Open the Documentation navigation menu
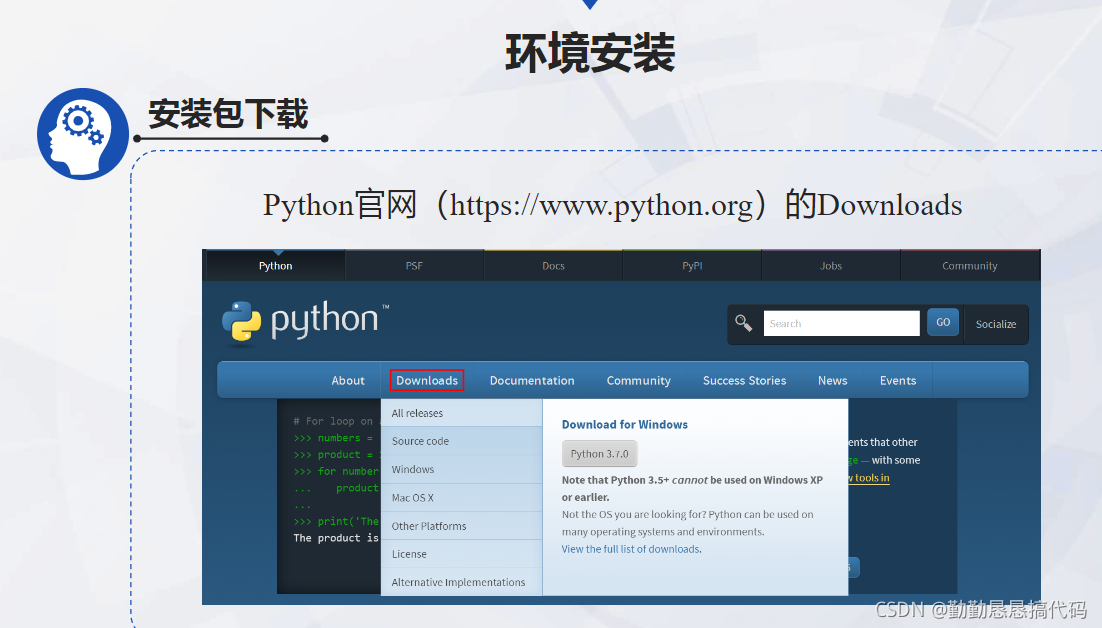The height and width of the screenshot is (628, 1102). coord(532,380)
